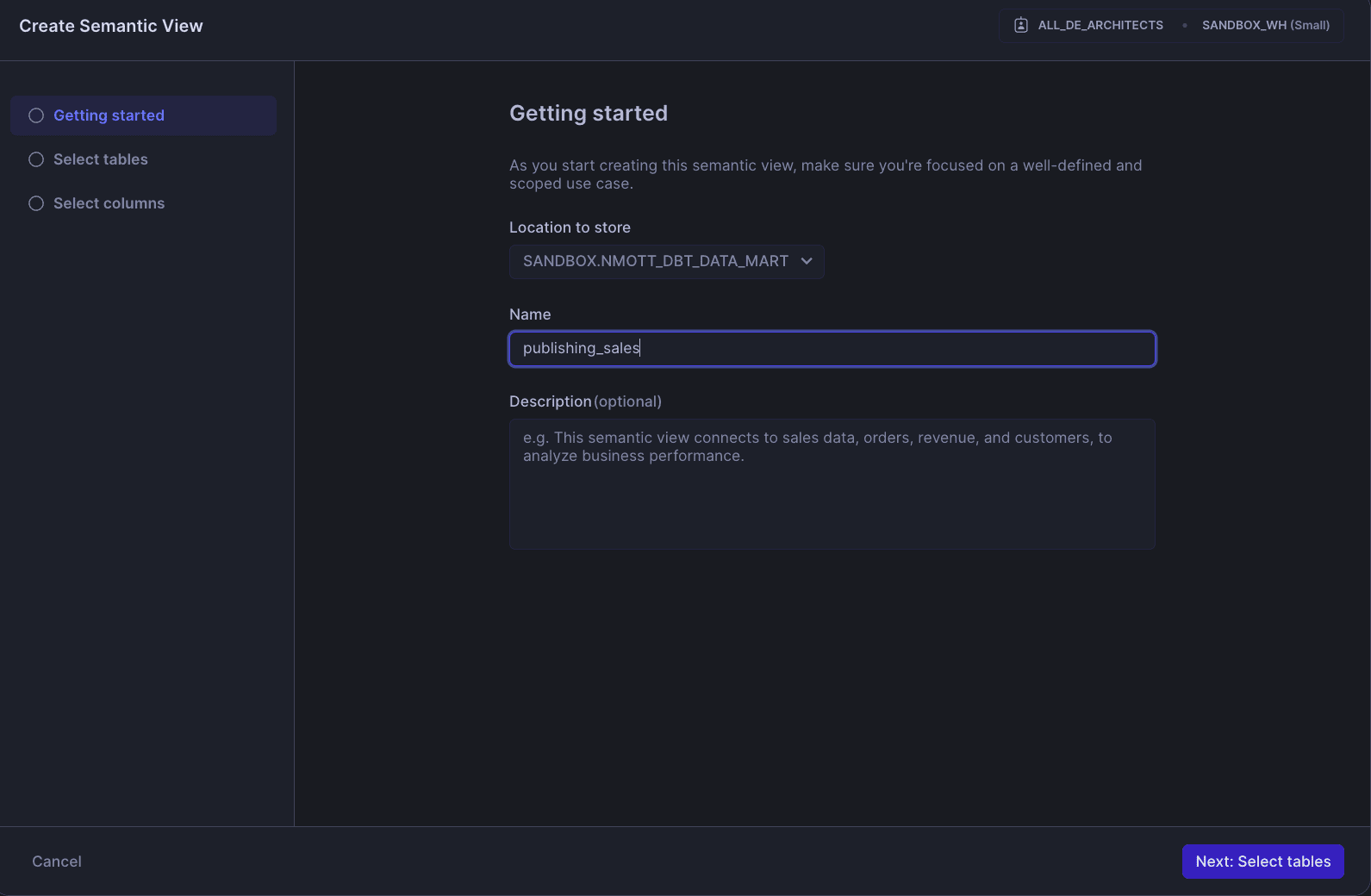The width and height of the screenshot is (1371, 896).
Task: Click the role badge icon beside ALL_DE_ARCHITECTS
Action: pos(1021,25)
